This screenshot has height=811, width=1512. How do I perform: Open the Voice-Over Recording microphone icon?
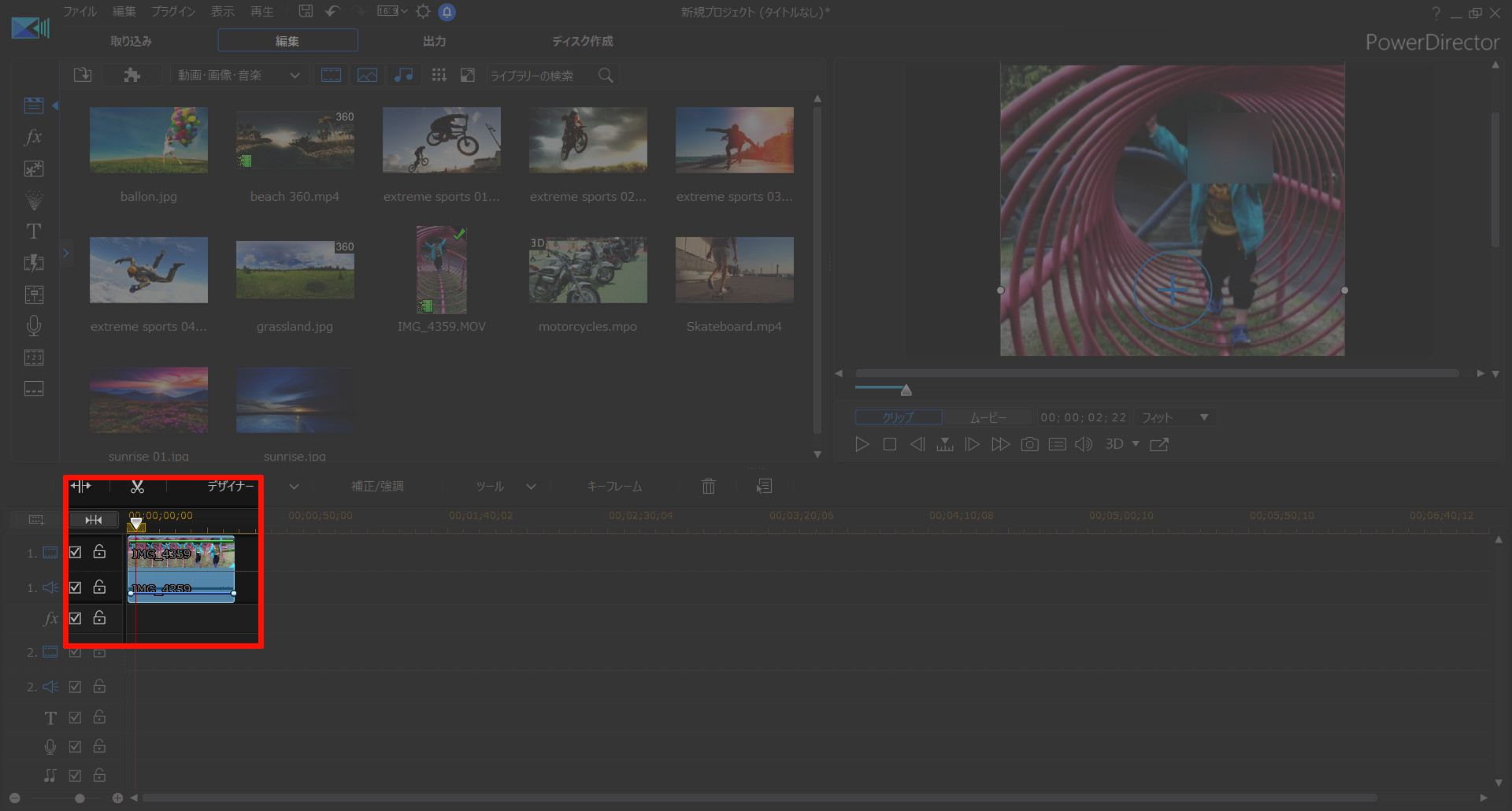pyautogui.click(x=34, y=326)
